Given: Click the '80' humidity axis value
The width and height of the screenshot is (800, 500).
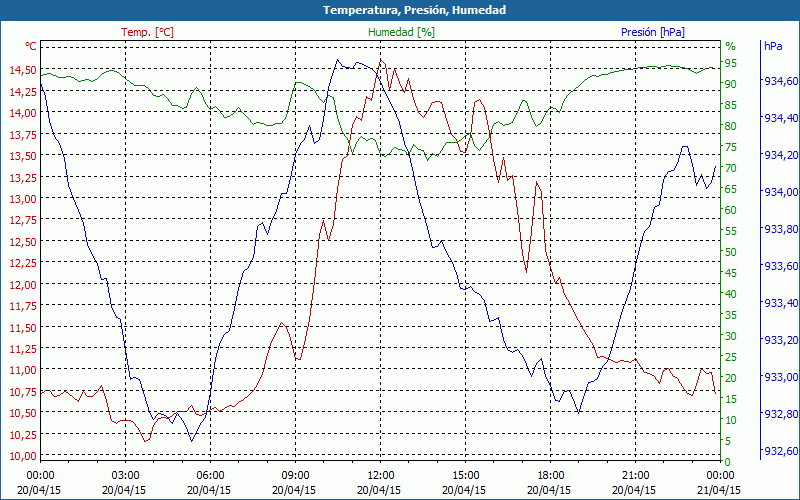Looking at the screenshot, I should coord(731,126).
